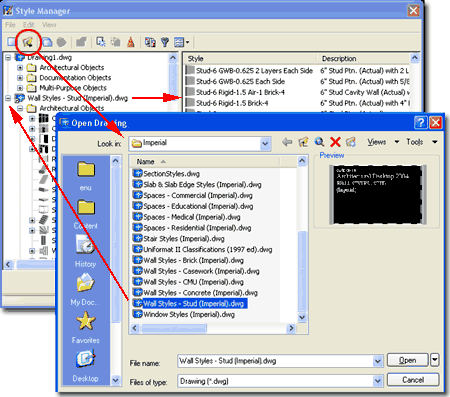This screenshot has height=397, width=450.
Task: Click file list horizontal scroll right arrow
Action: [x=291, y=328]
